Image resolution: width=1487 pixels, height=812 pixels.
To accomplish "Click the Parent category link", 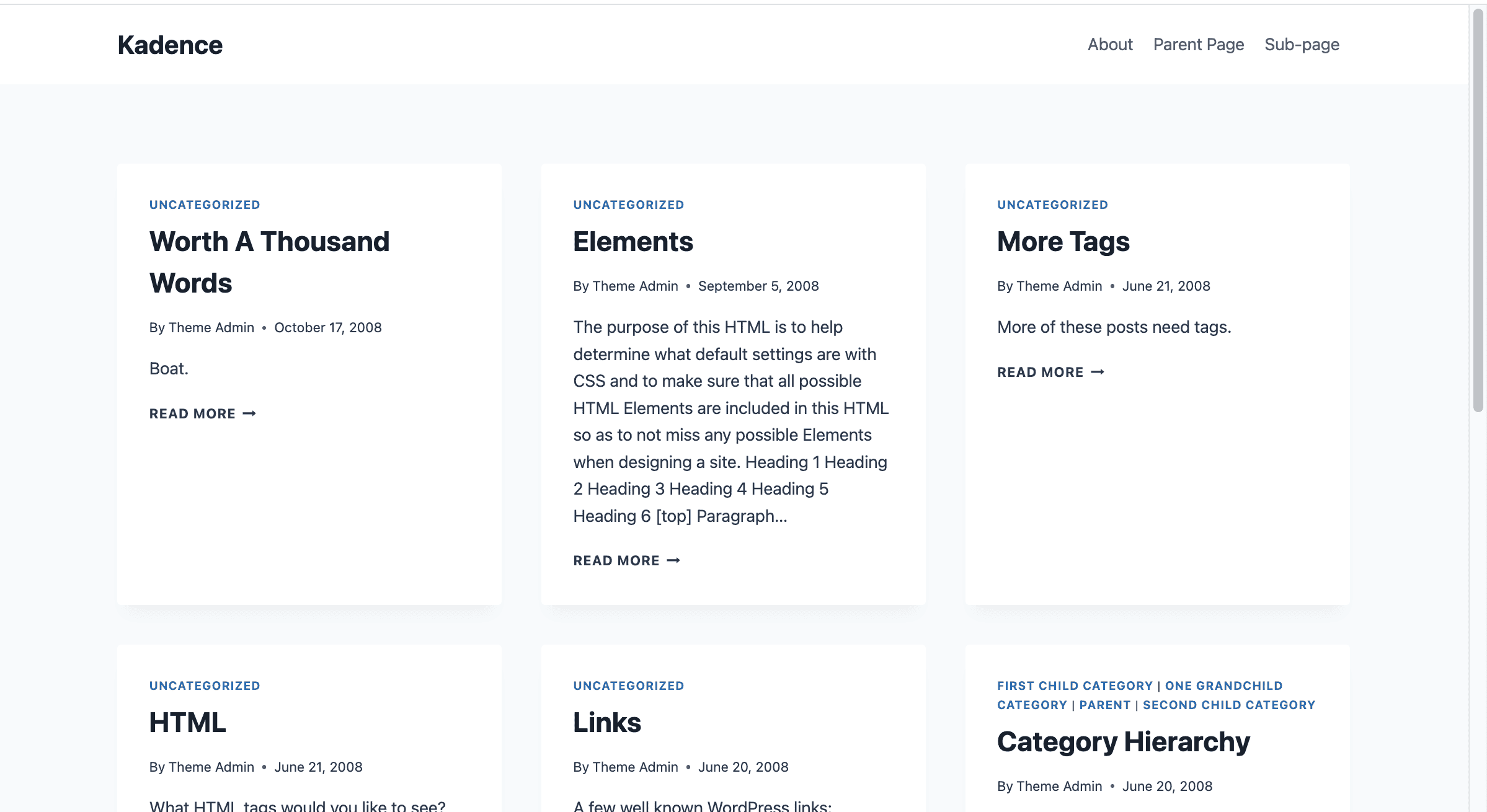I will tap(1104, 705).
